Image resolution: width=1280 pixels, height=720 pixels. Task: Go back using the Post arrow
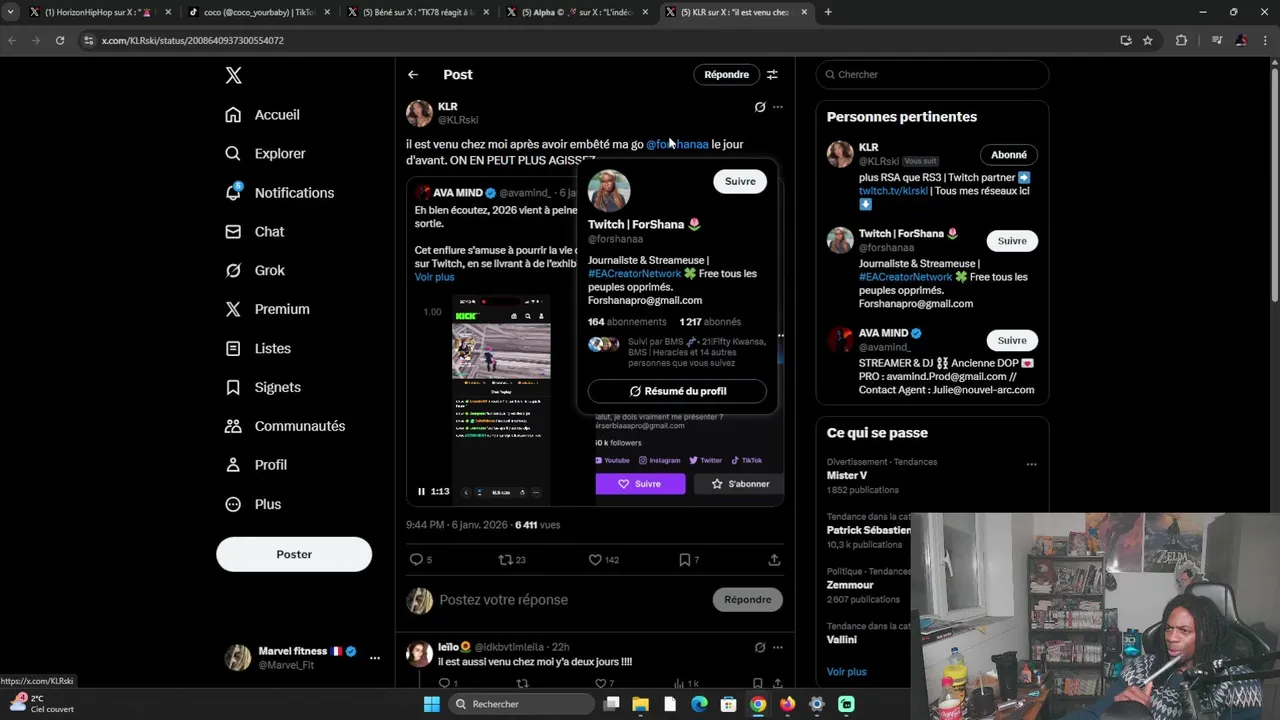(413, 75)
